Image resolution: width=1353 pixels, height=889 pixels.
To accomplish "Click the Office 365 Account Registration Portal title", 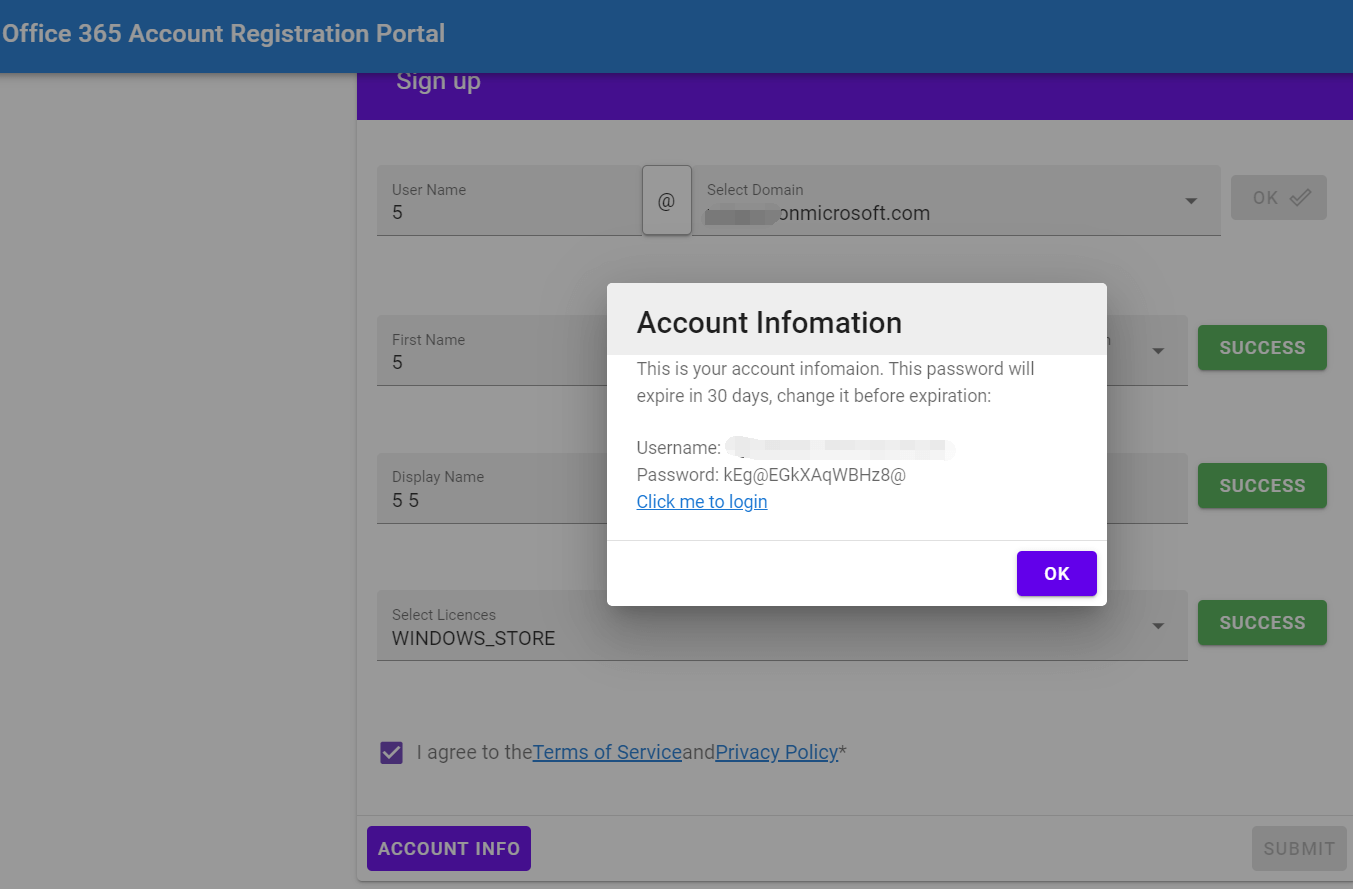I will (x=223, y=33).
